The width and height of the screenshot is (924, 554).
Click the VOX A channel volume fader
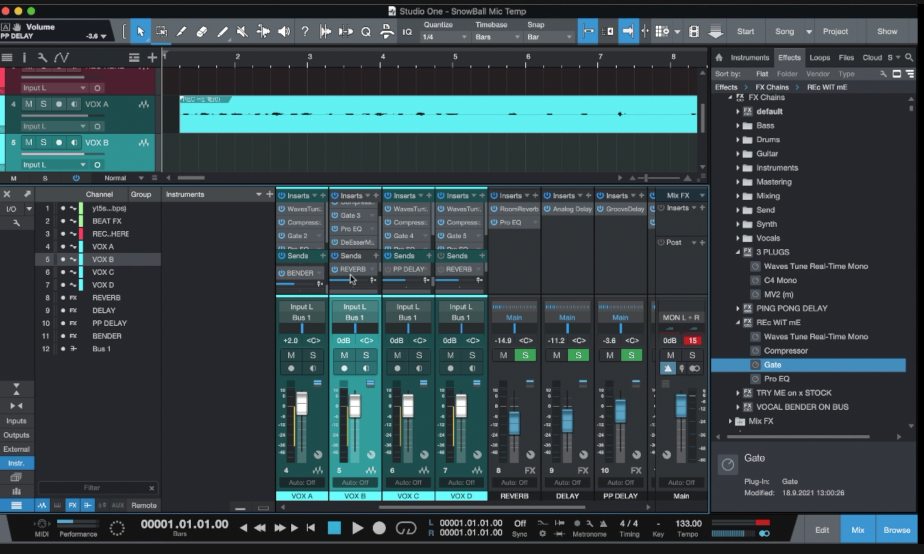(301, 405)
